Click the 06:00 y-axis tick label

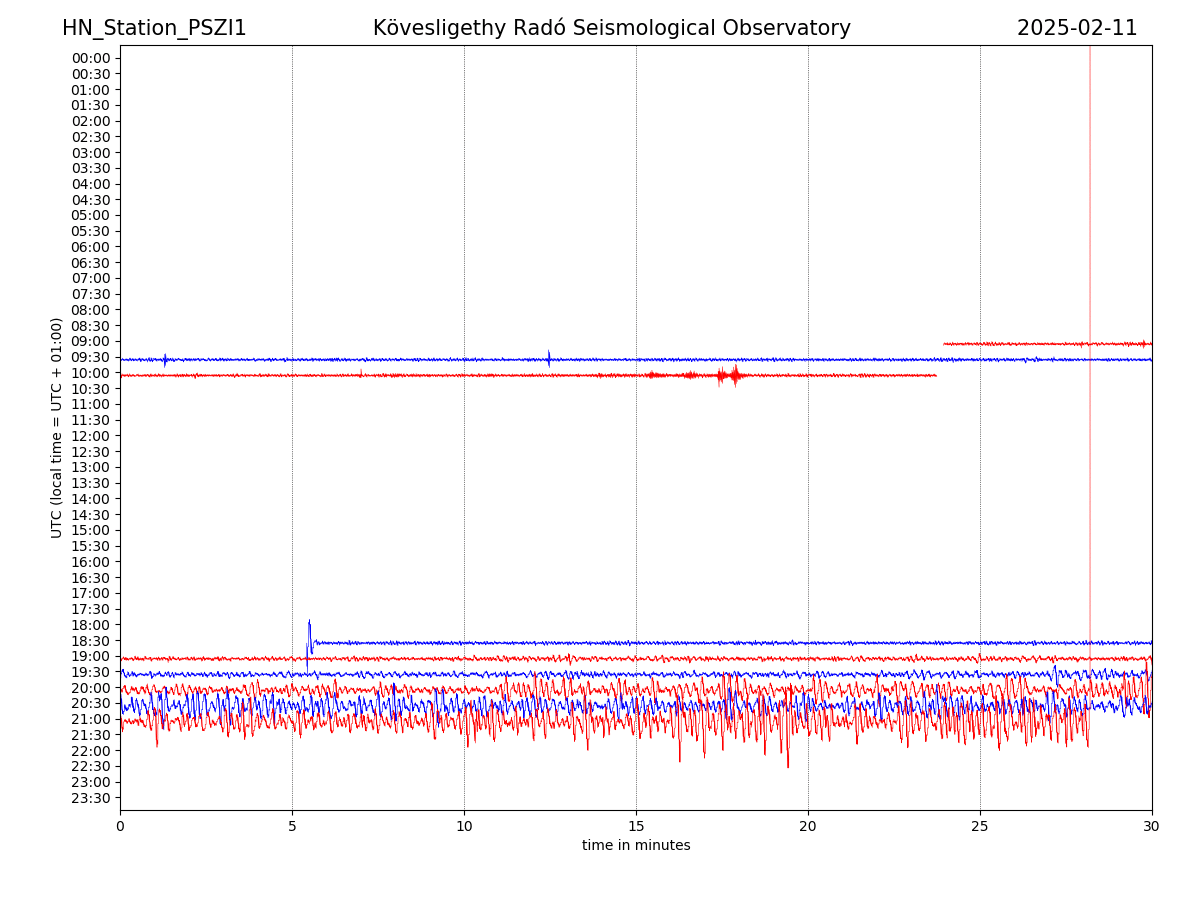click(x=91, y=247)
